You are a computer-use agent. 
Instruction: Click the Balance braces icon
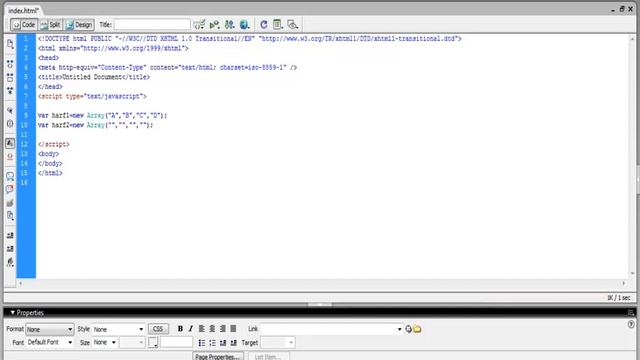pyautogui.click(x=10, y=123)
